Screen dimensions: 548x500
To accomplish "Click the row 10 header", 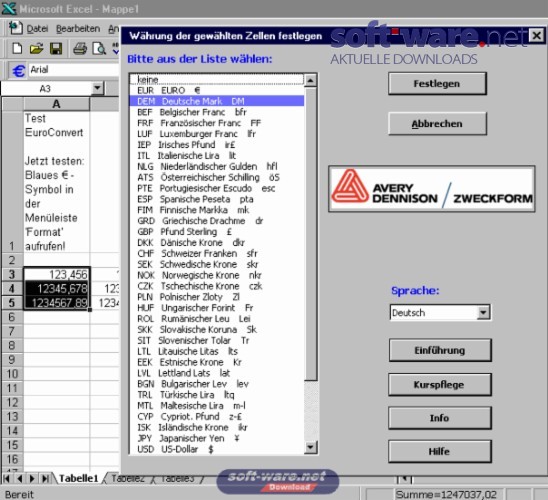I will tap(12, 374).
